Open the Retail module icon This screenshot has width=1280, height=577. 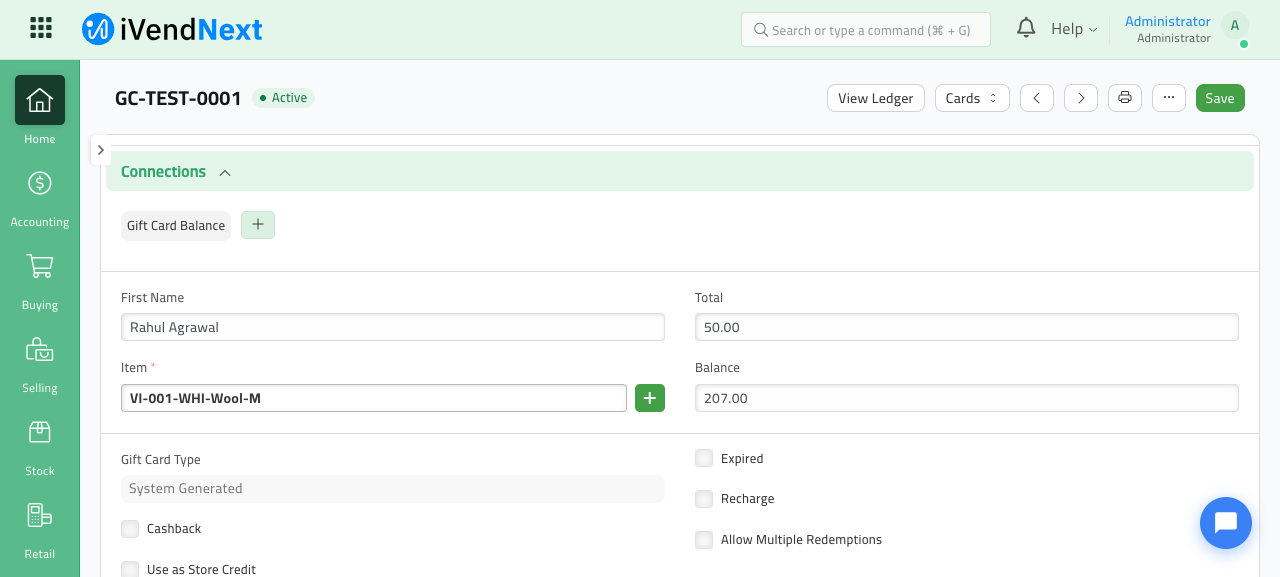[40, 516]
